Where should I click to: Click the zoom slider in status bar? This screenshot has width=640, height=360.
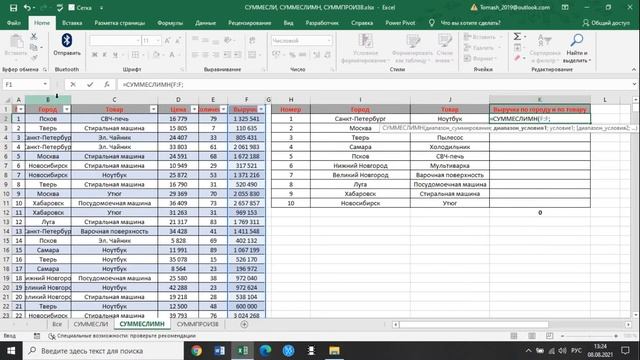589,336
